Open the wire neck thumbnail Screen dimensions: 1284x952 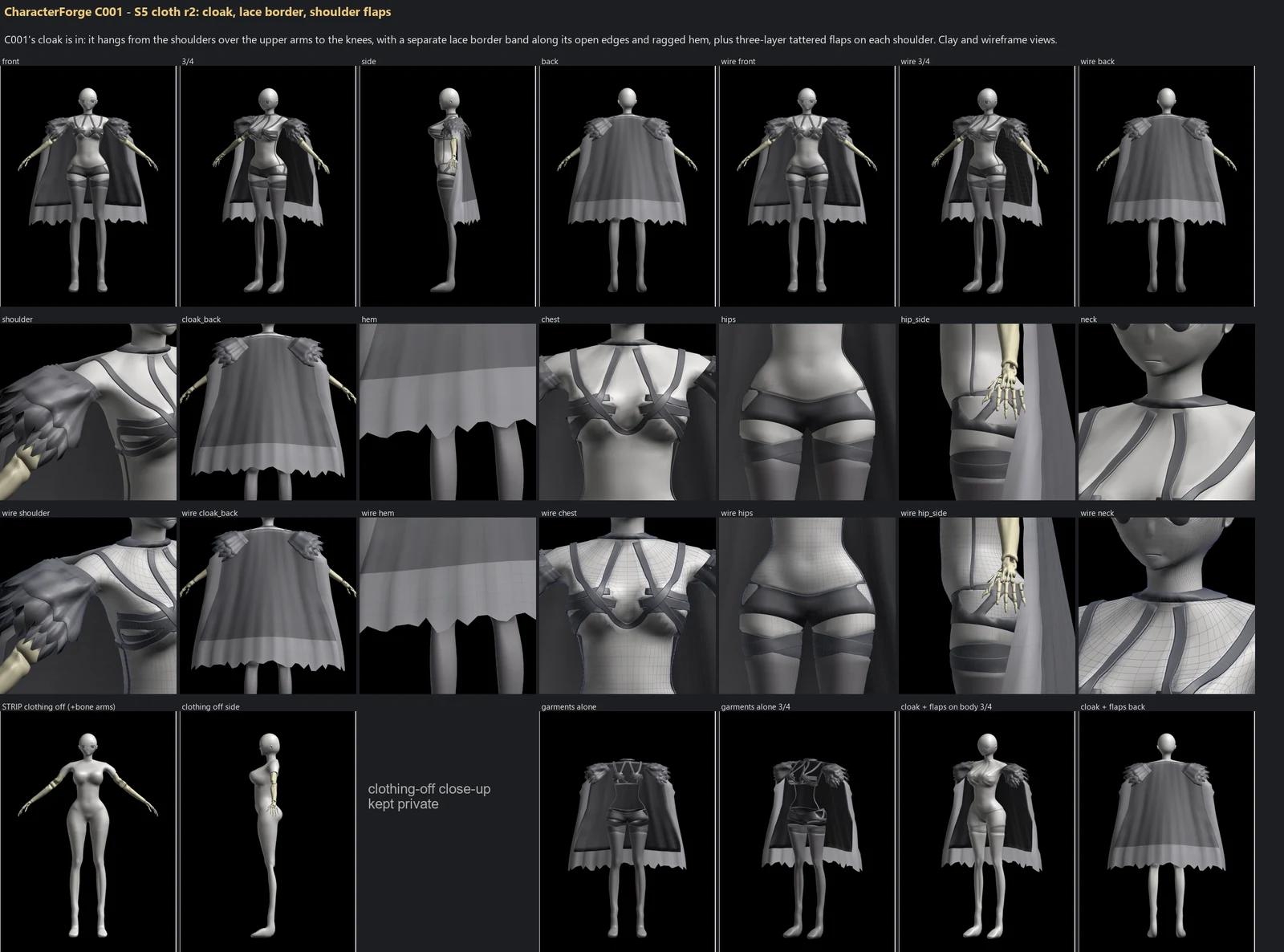tap(1167, 605)
